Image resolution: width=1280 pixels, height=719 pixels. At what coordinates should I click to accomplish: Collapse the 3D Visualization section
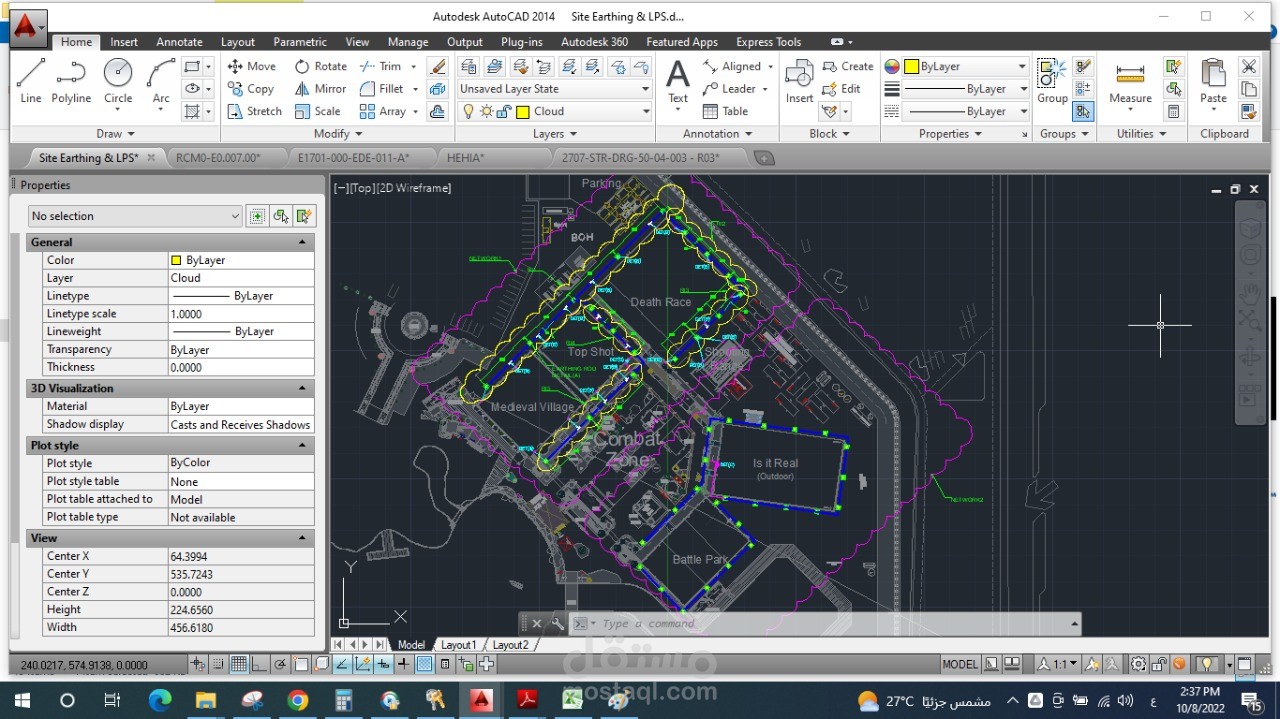(302, 388)
